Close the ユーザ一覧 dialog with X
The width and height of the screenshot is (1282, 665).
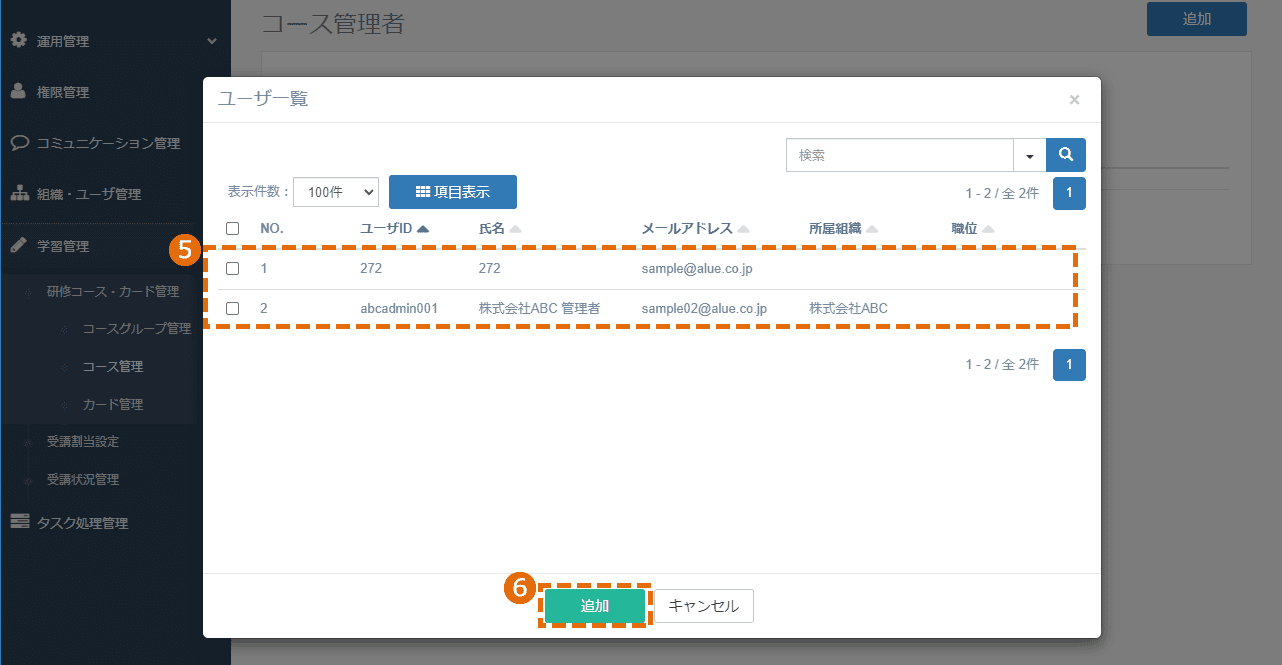[x=1074, y=99]
